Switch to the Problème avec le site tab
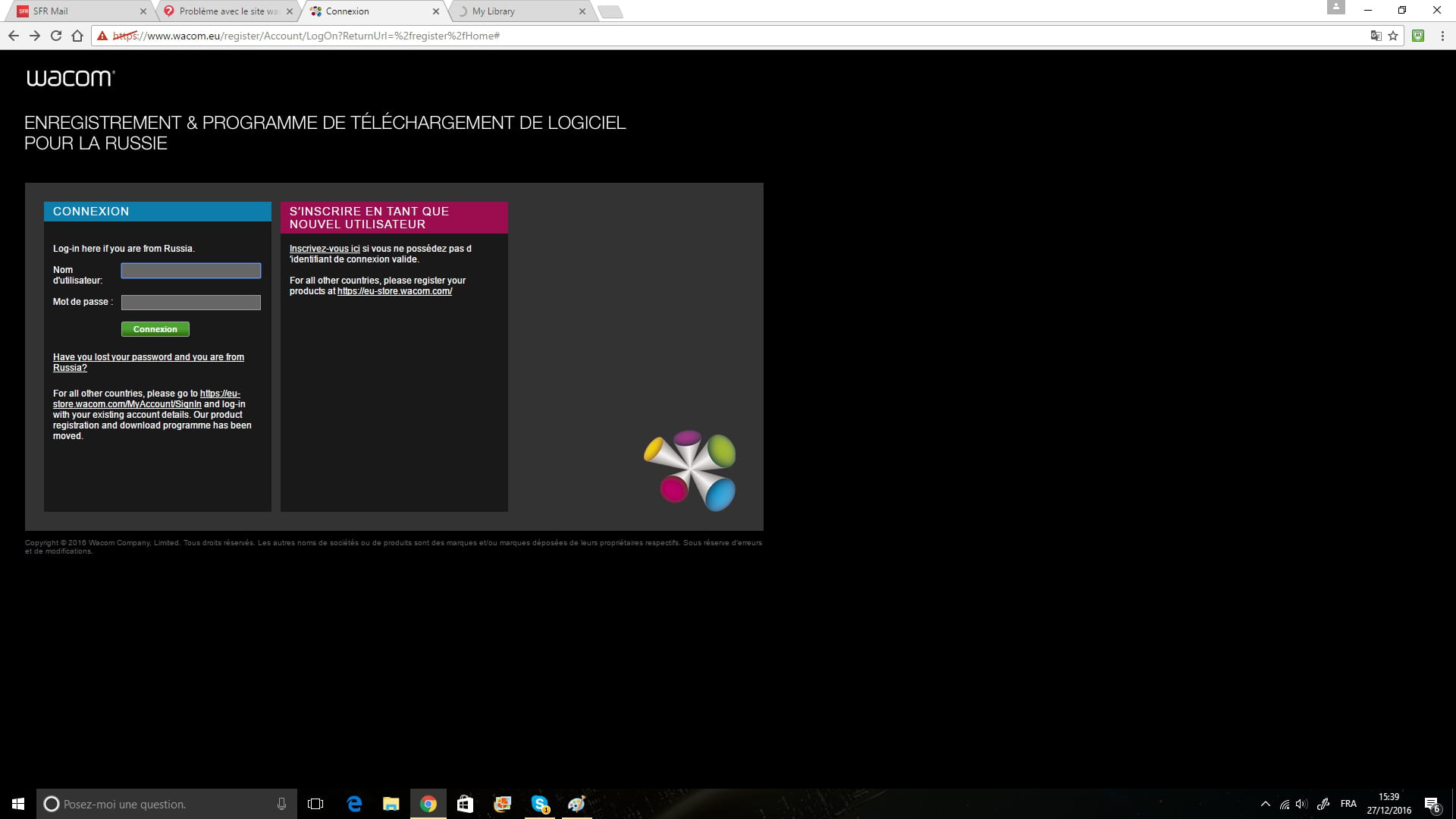 tap(227, 11)
